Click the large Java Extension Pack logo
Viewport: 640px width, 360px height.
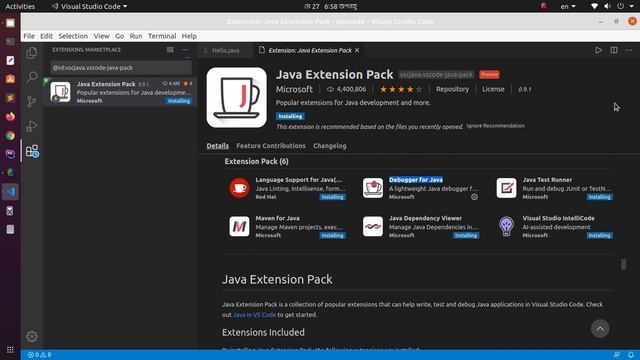(x=237, y=98)
